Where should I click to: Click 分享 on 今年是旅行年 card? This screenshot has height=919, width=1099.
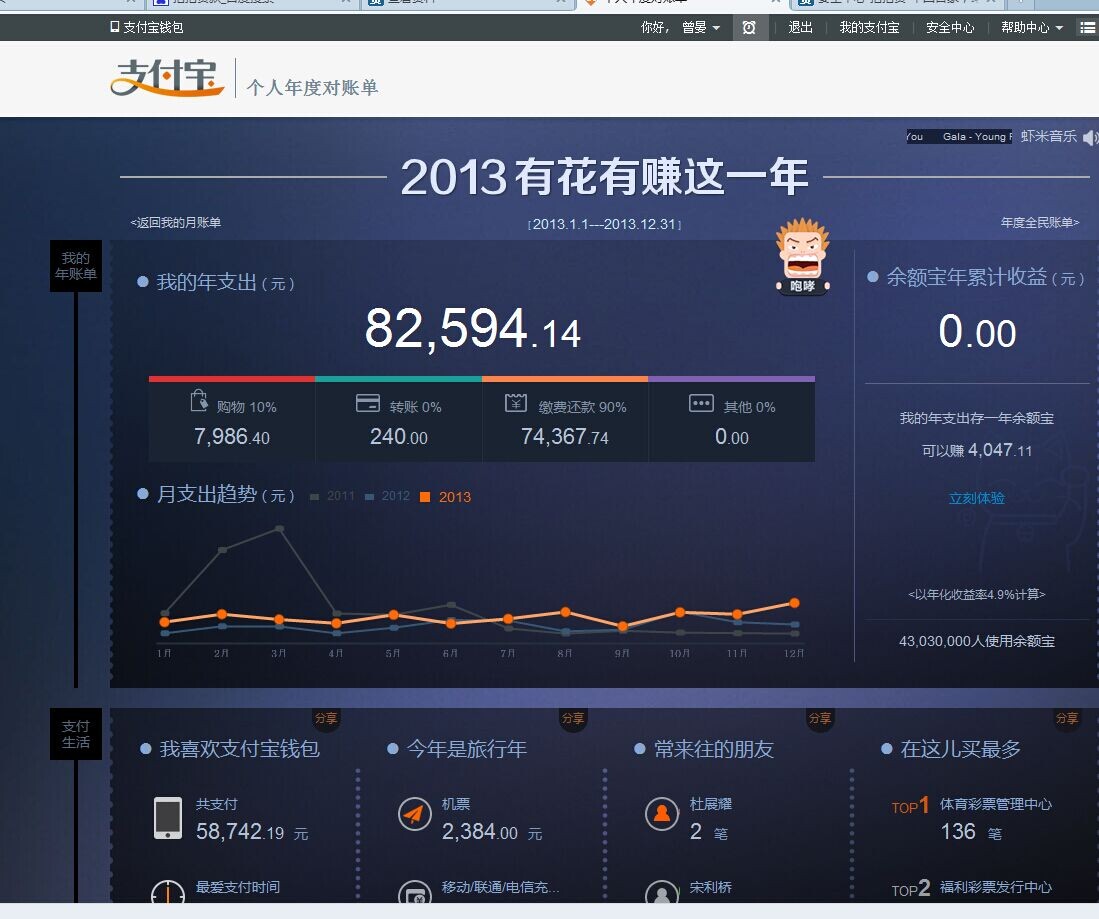pos(573,719)
